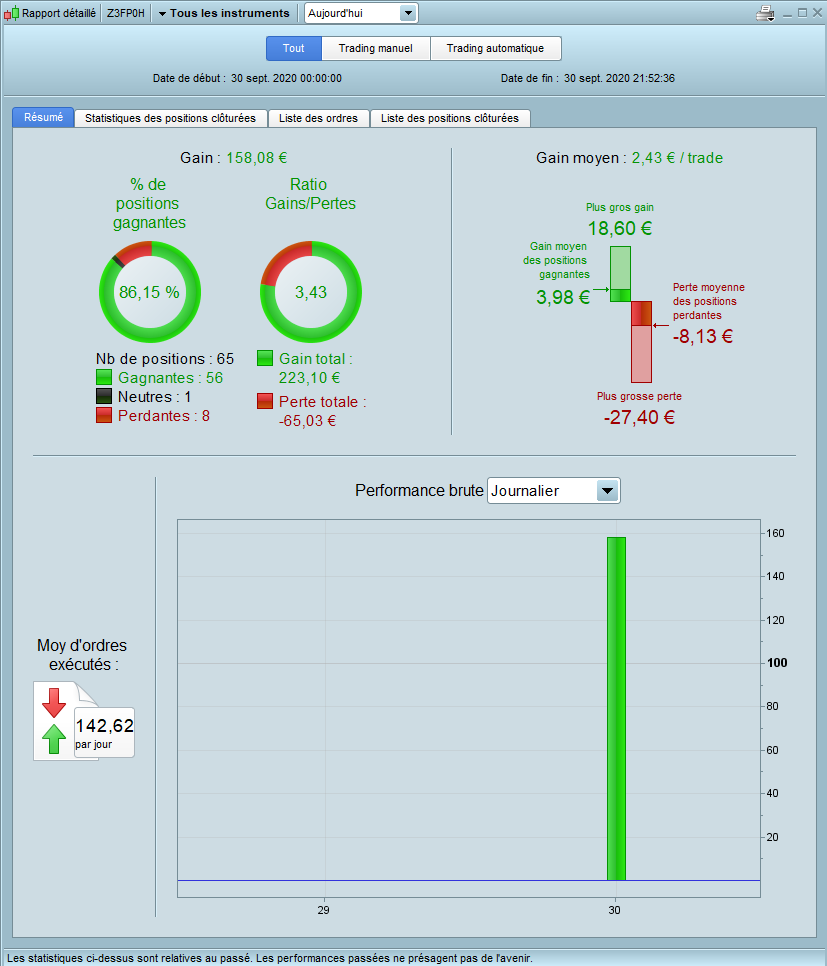Click the Gagnantes : 56 label
Viewport: 827px width, 966px height.
(x=171, y=378)
